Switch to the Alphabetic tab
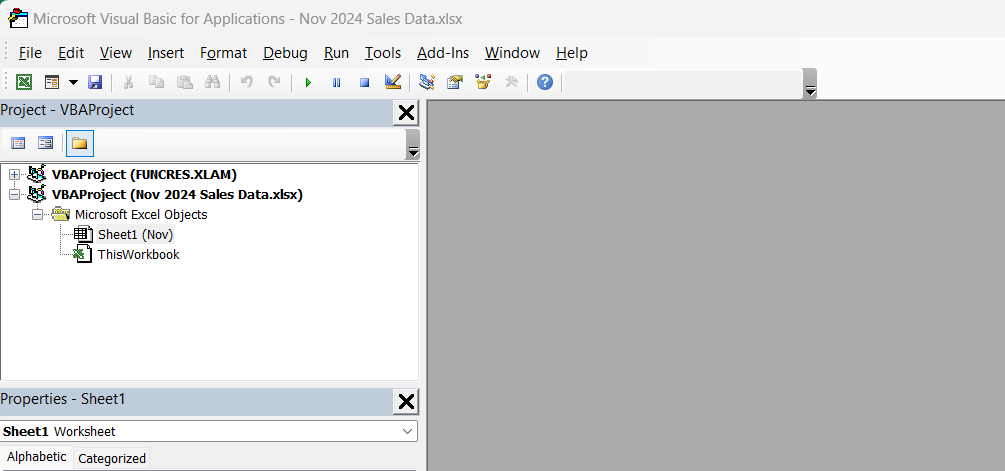1005x471 pixels. point(37,457)
